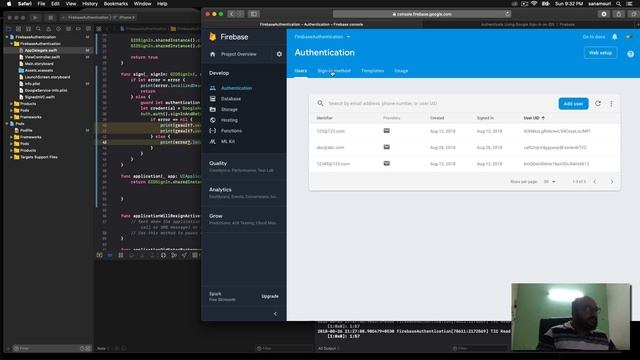Open Xcode issue navigator warning icon
Viewport: 640px width, 360px height.
click(48, 29)
